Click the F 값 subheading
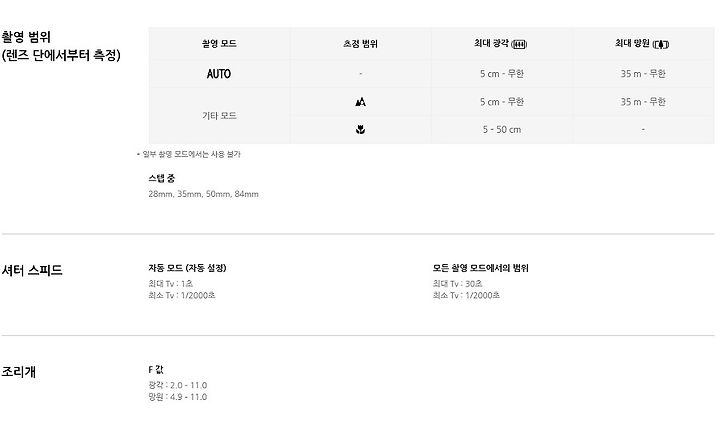This screenshot has width=720, height=436. pyautogui.click(x=156, y=369)
